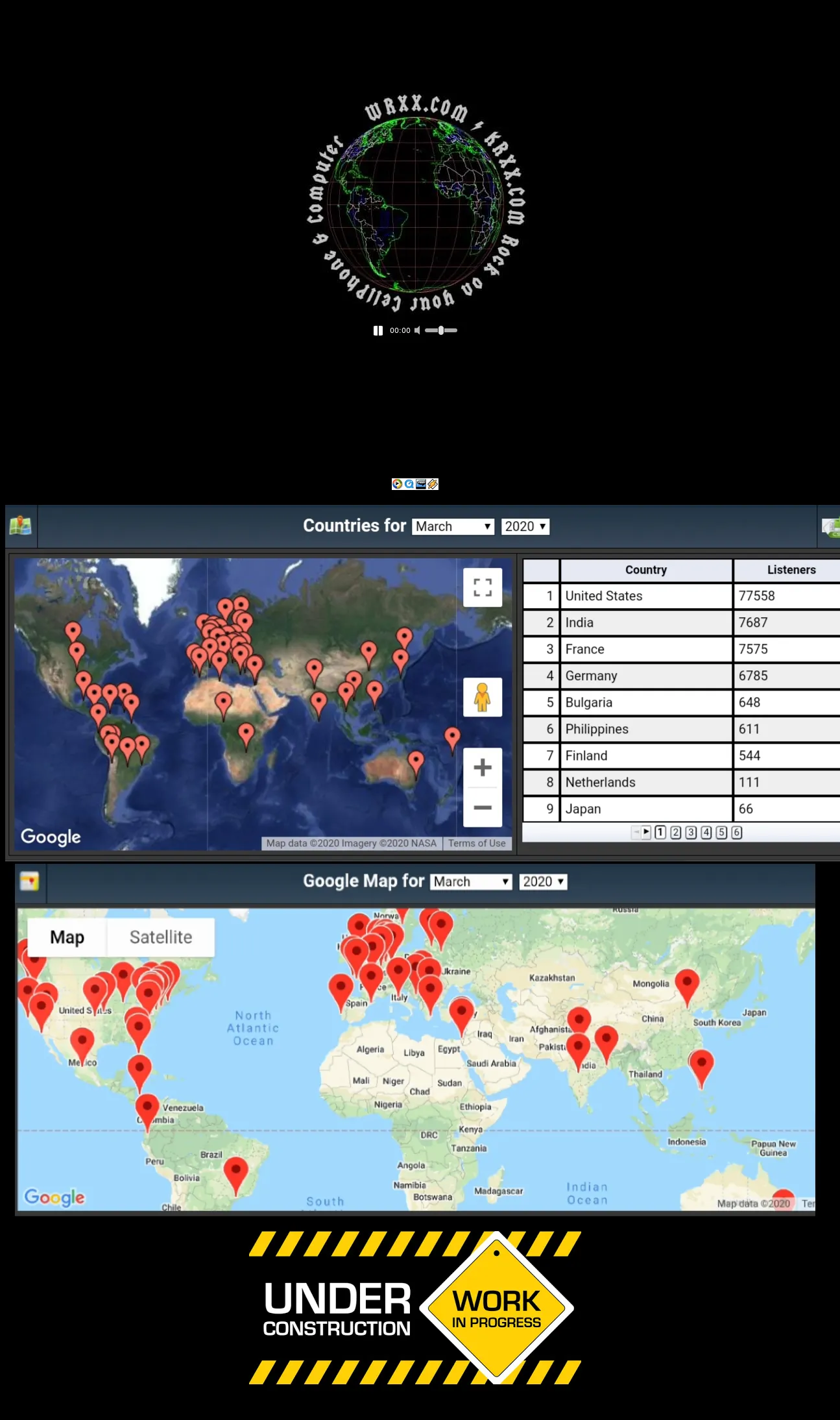The height and width of the screenshot is (1420, 840).
Task: Click Google logo on the satellite map
Action: click(x=51, y=837)
